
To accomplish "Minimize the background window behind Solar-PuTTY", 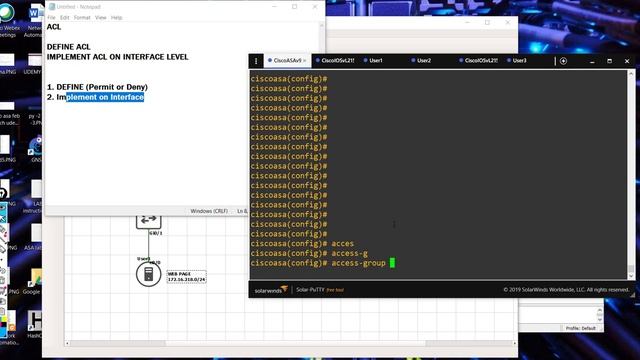I will (467, 22).
